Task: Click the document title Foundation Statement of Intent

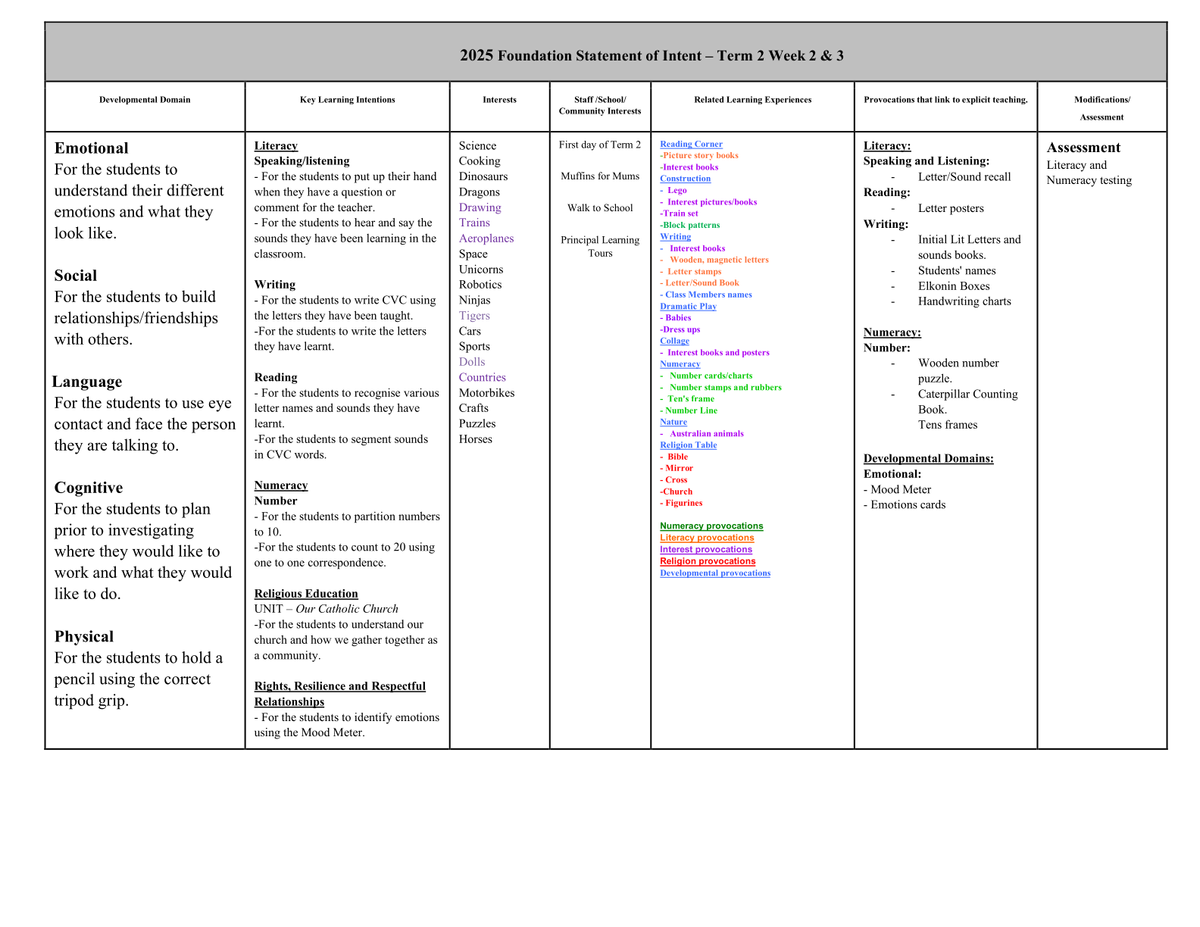Action: click(x=651, y=56)
